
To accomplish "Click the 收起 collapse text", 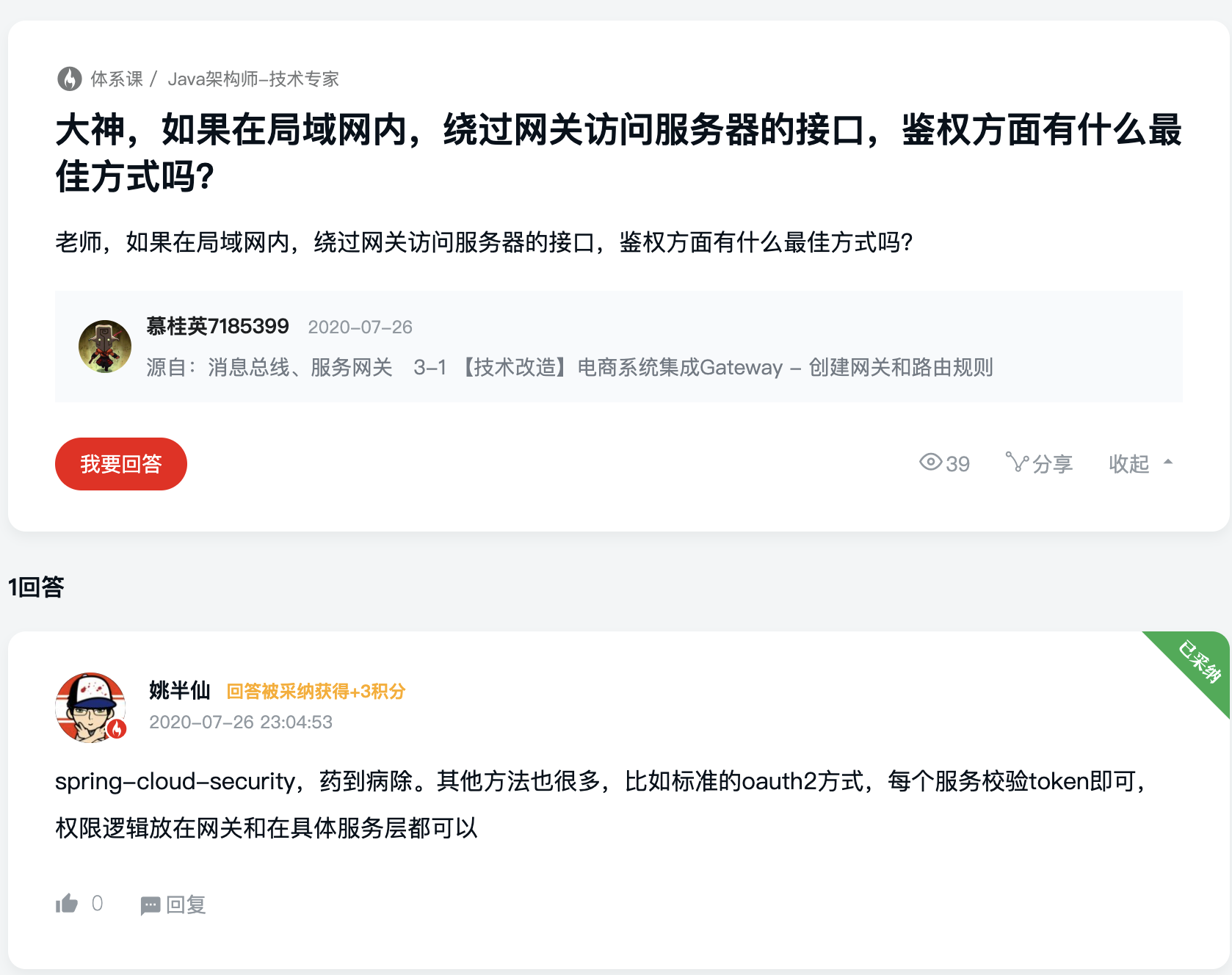I will pyautogui.click(x=1128, y=464).
